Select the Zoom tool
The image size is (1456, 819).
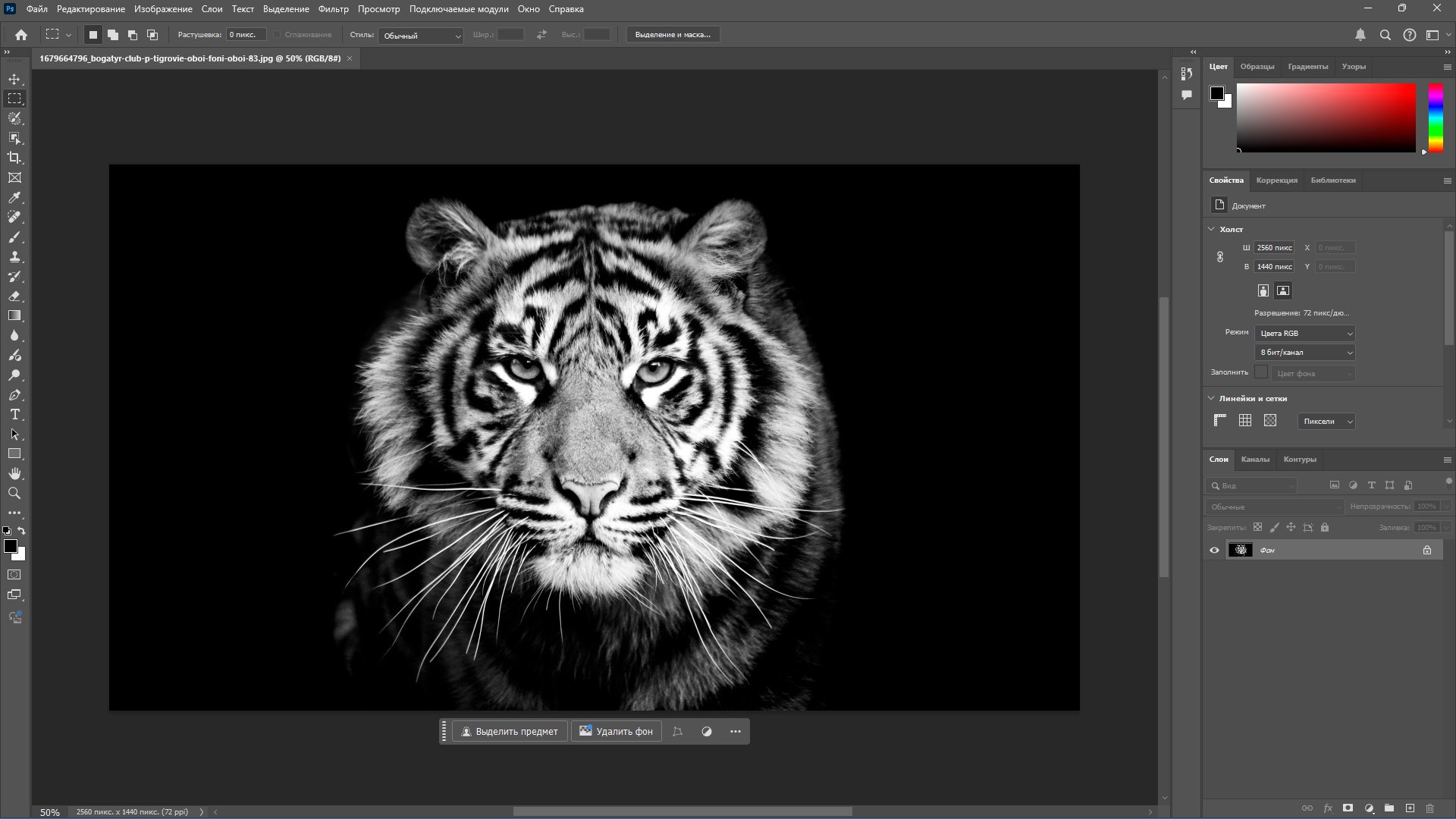(14, 494)
